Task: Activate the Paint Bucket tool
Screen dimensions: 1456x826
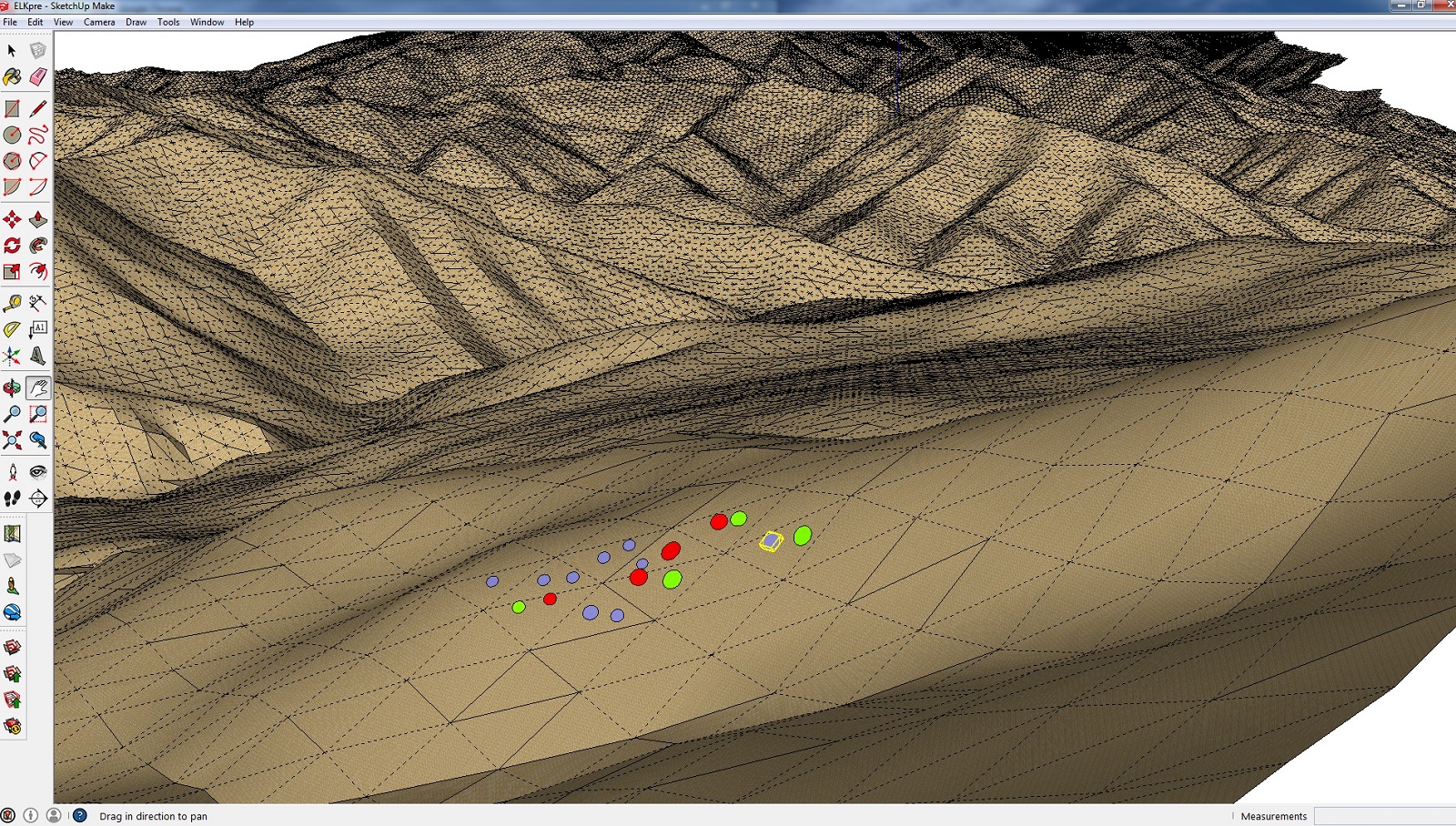Action: pos(12,77)
